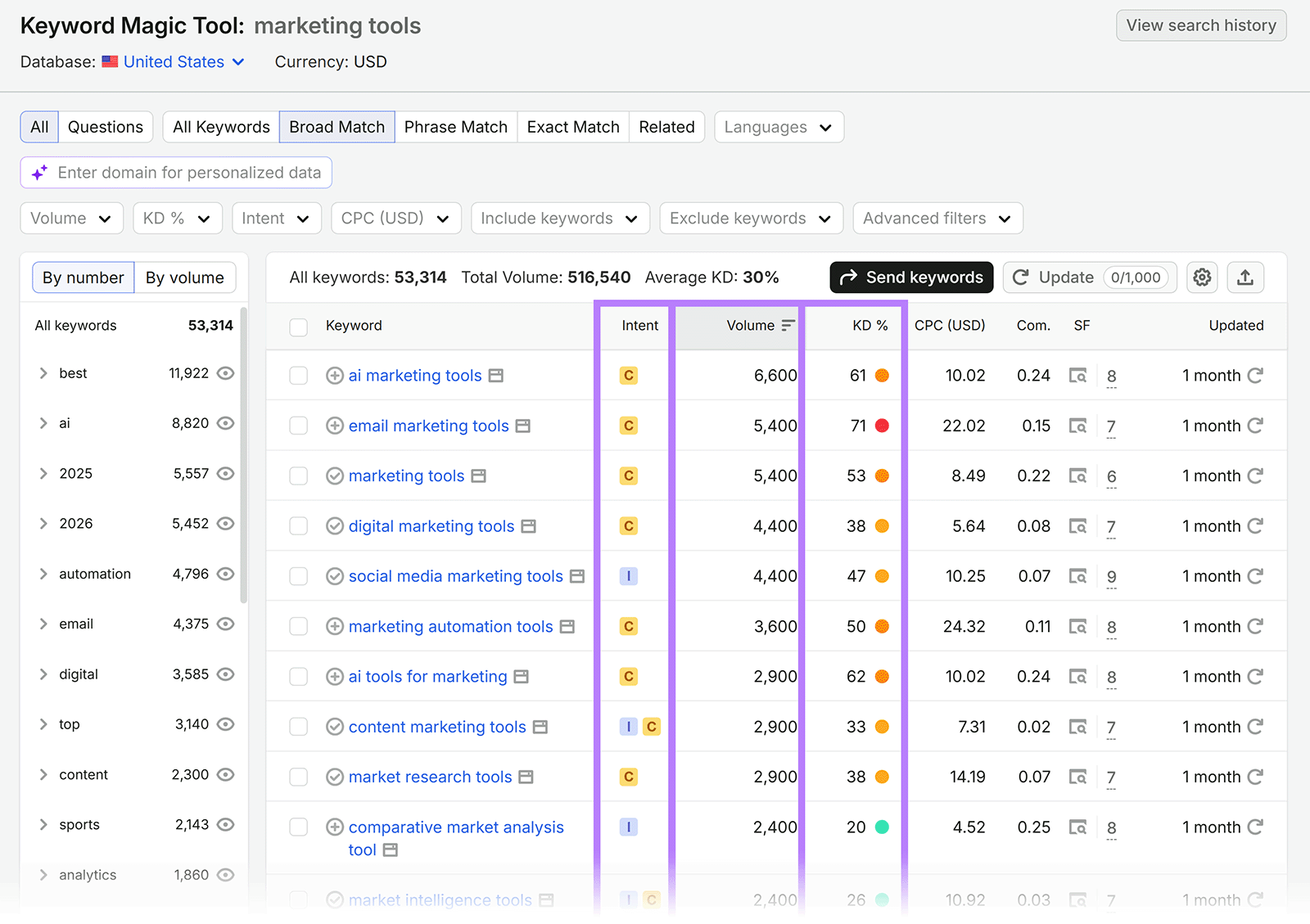The height and width of the screenshot is (924, 1310).
Task: Open Languages dropdown
Action: pyautogui.click(x=779, y=127)
